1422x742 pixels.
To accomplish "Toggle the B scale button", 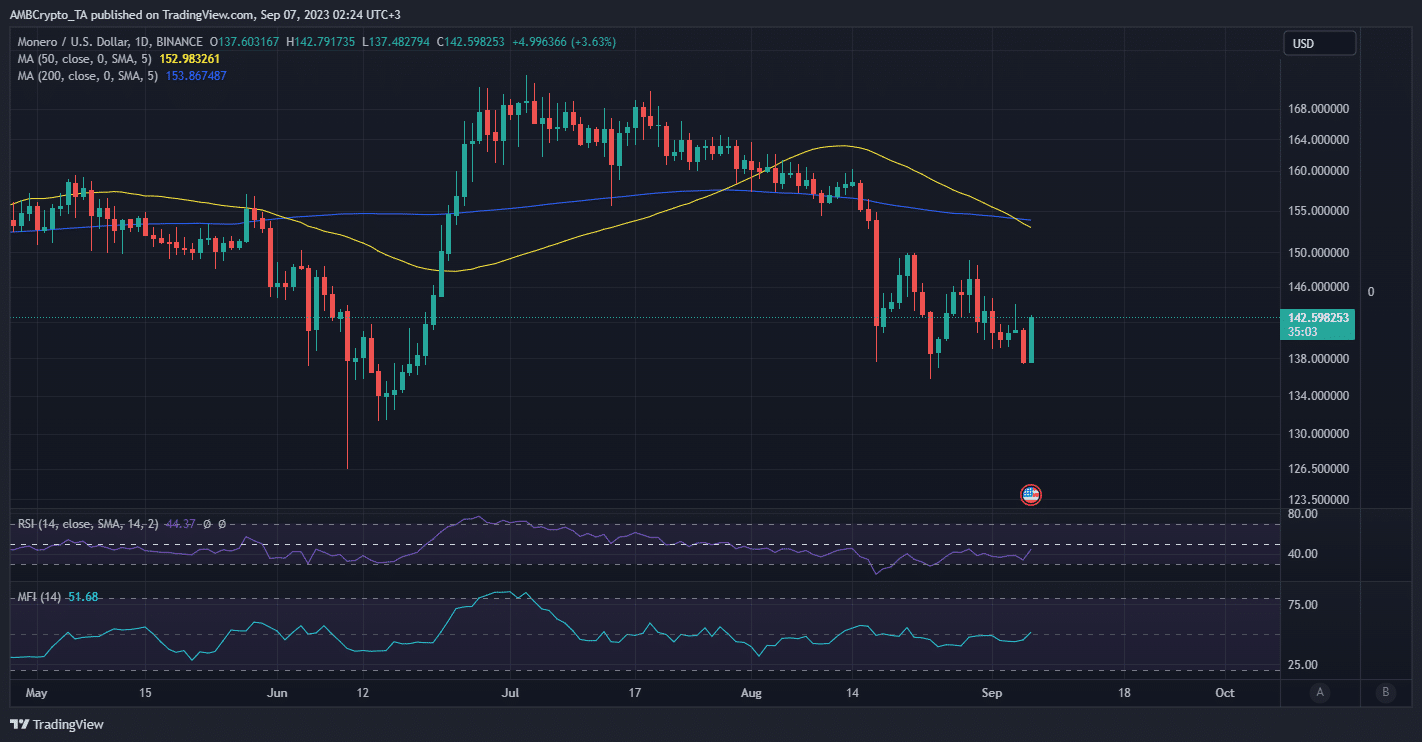I will click(x=1385, y=692).
